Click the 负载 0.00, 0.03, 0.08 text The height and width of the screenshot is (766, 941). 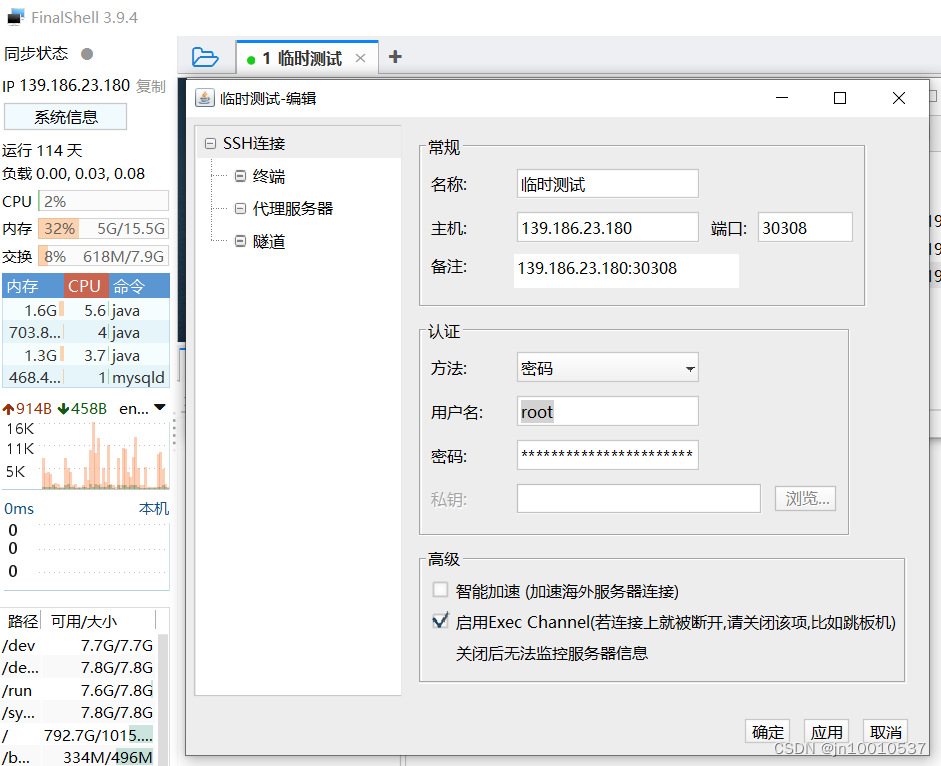[73, 174]
